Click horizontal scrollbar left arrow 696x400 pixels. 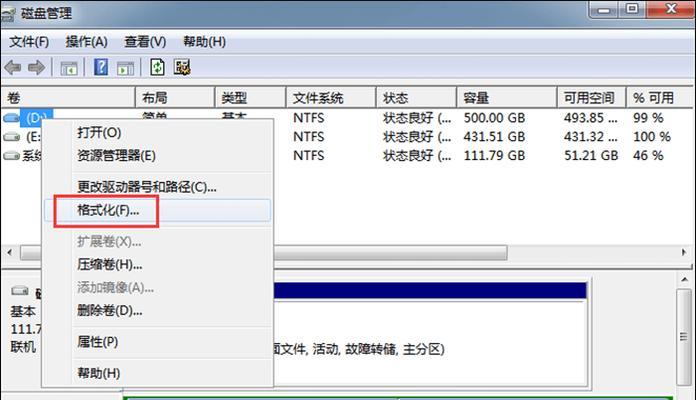click(9, 253)
